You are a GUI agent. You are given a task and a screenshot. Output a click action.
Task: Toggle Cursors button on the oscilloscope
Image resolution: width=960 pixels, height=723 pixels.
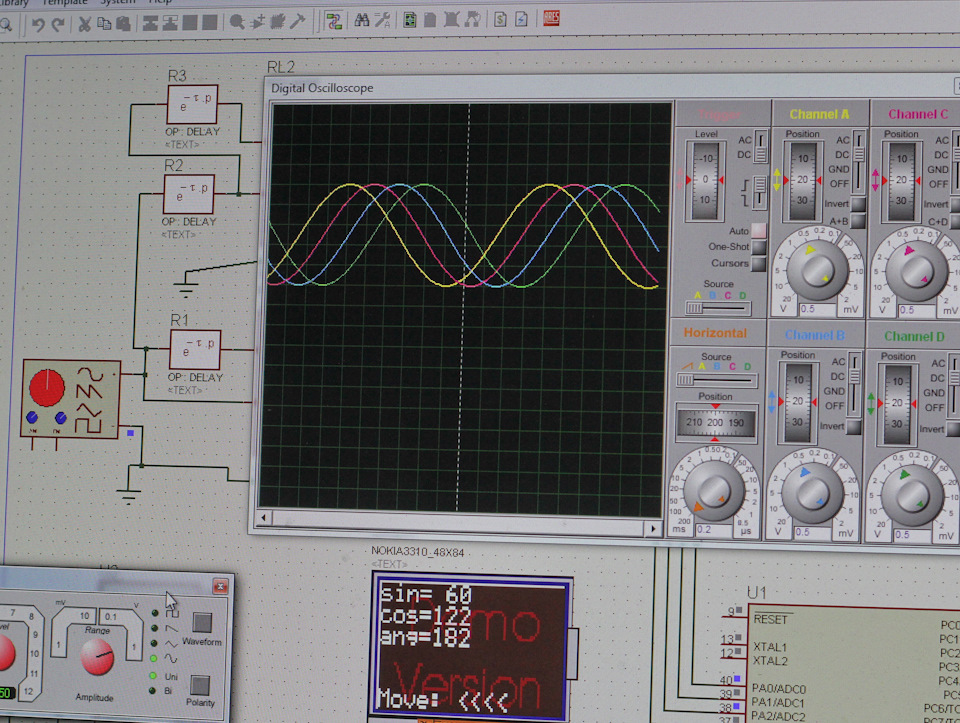758,264
